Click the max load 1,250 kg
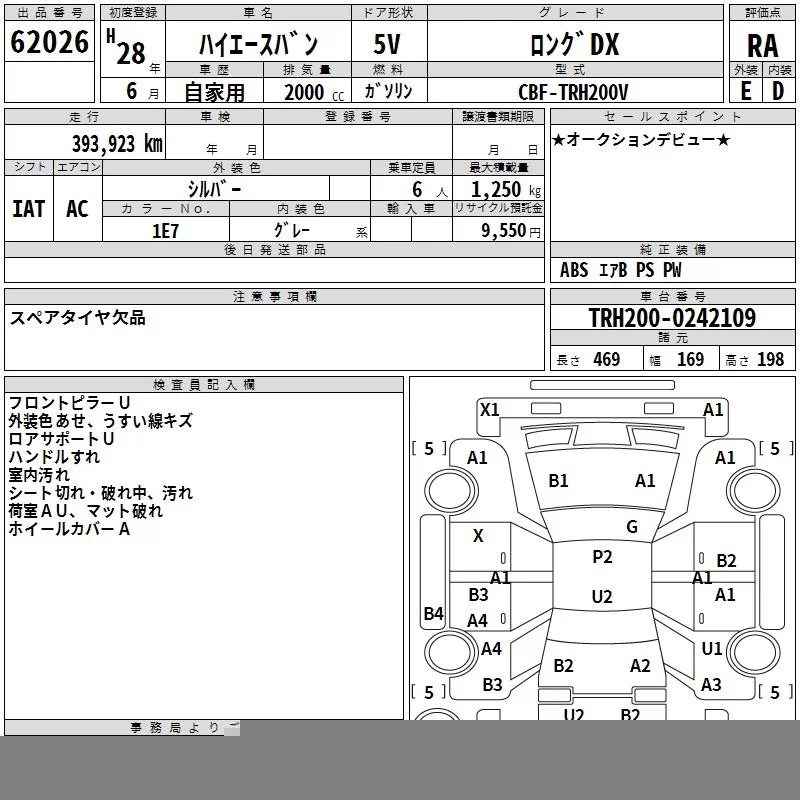Viewport: 800px width, 800px height. (x=506, y=190)
